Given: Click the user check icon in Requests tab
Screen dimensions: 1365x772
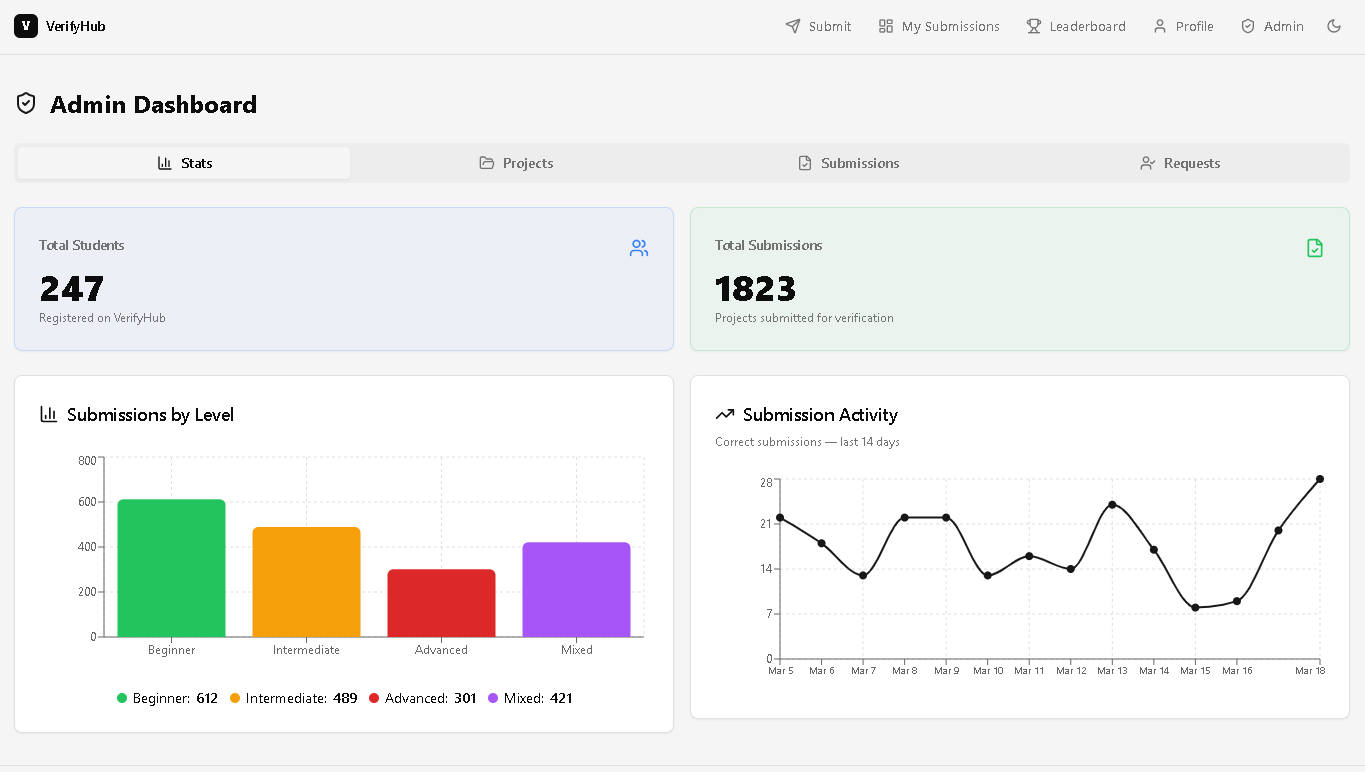Looking at the screenshot, I should [x=1148, y=163].
